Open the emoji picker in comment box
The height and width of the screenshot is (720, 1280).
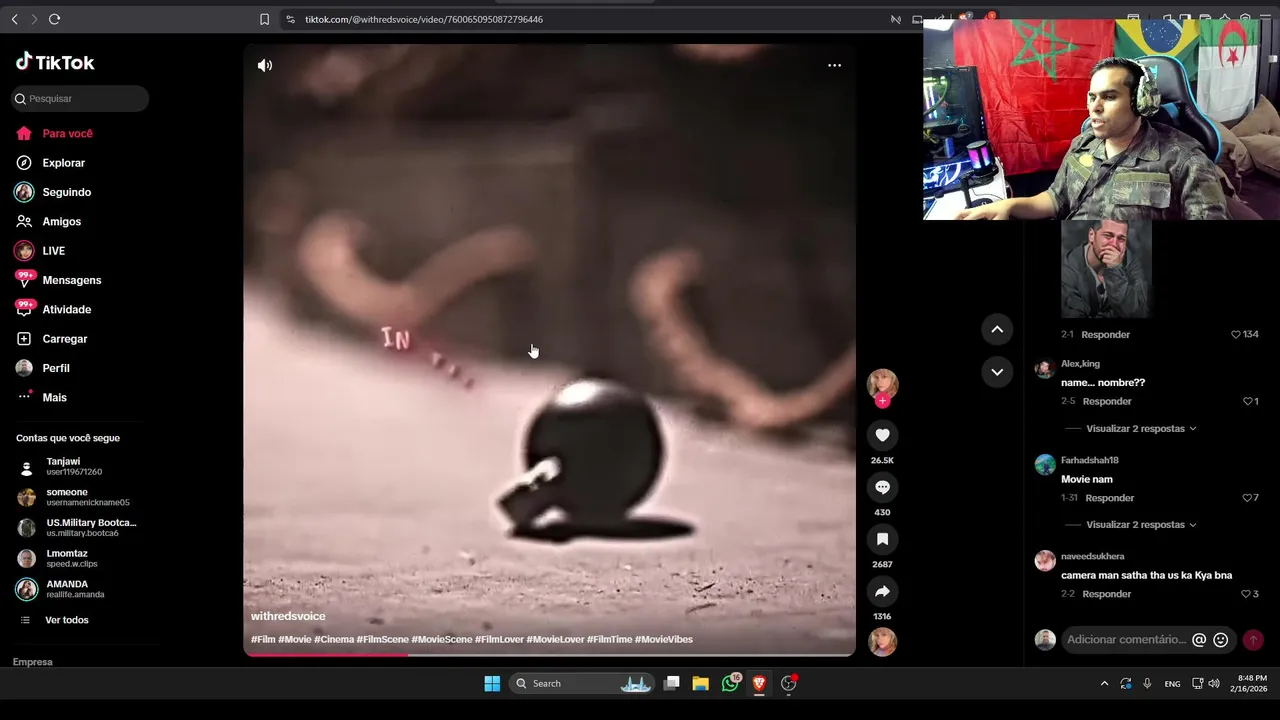tap(1220, 640)
